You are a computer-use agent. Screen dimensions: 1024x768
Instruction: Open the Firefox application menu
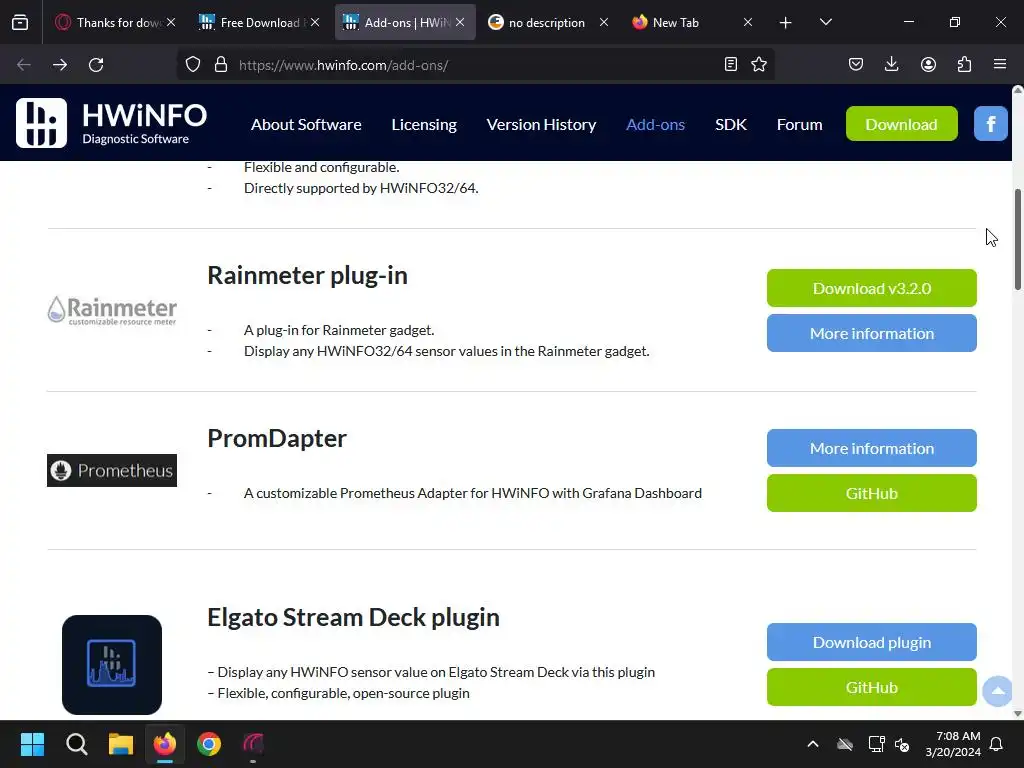click(1000, 64)
